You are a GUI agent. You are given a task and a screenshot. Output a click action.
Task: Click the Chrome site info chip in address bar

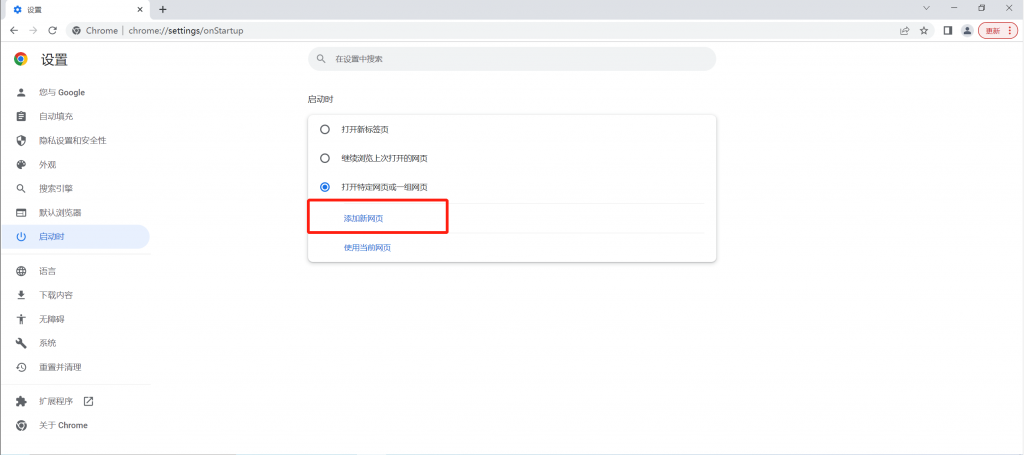(x=95, y=31)
